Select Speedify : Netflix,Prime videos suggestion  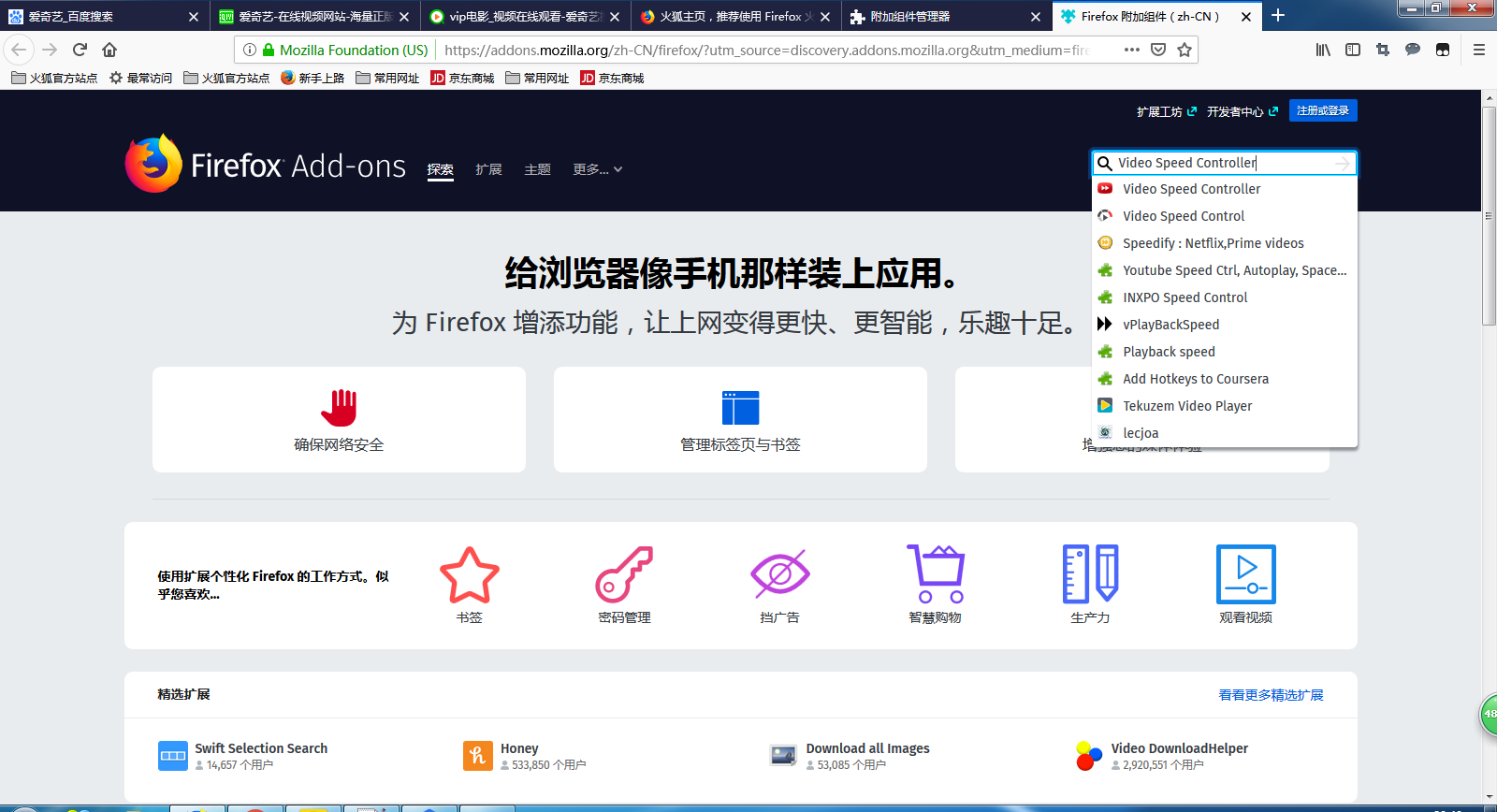click(x=1225, y=243)
